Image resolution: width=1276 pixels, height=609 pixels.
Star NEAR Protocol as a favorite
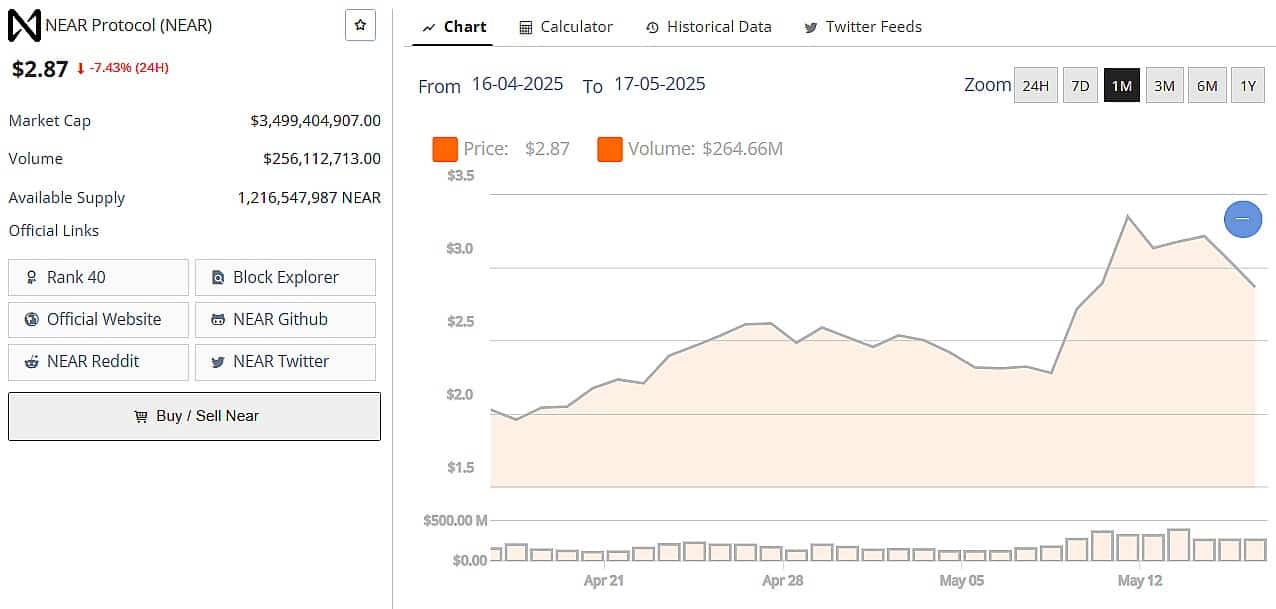[360, 25]
